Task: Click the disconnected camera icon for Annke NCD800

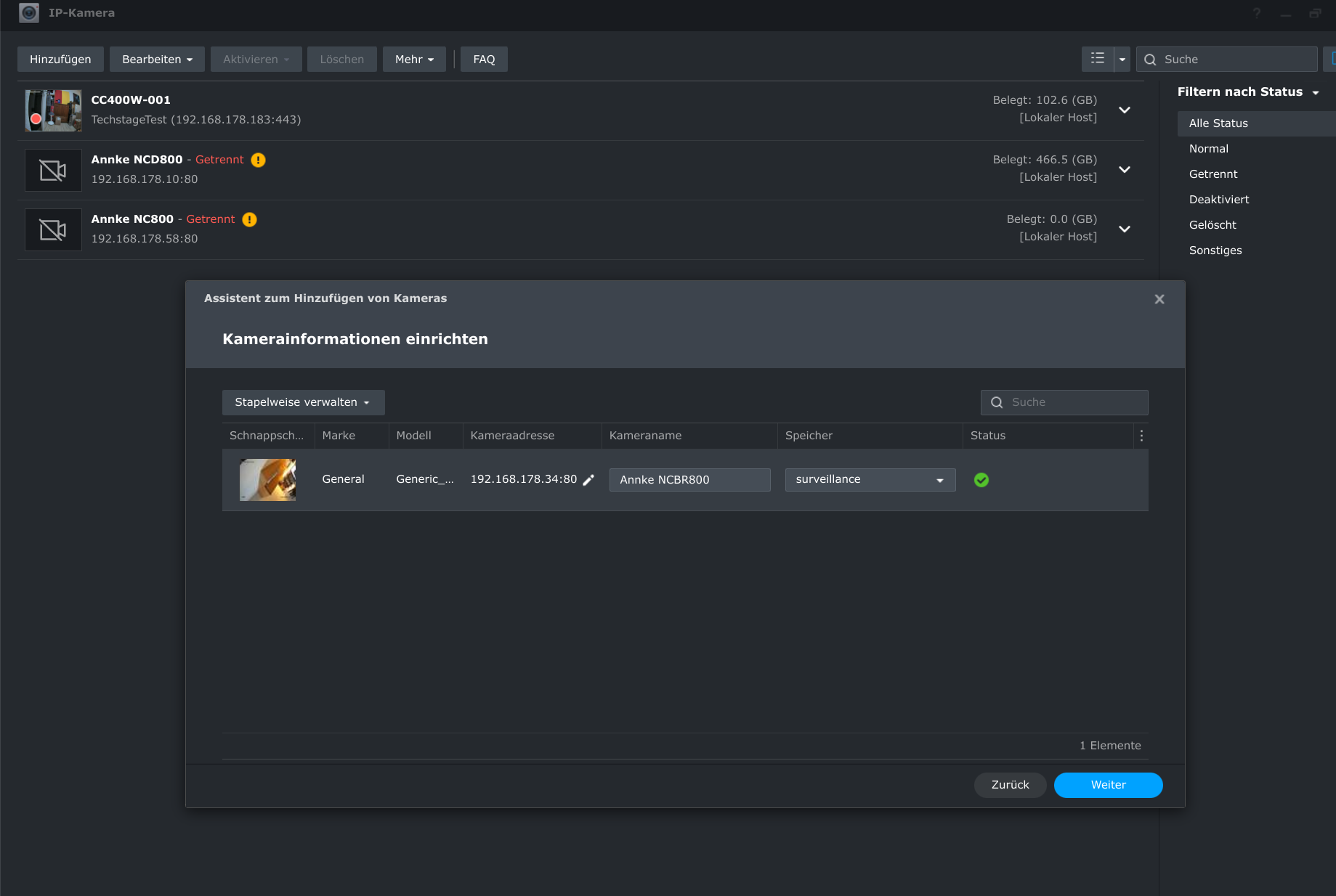Action: 53,171
